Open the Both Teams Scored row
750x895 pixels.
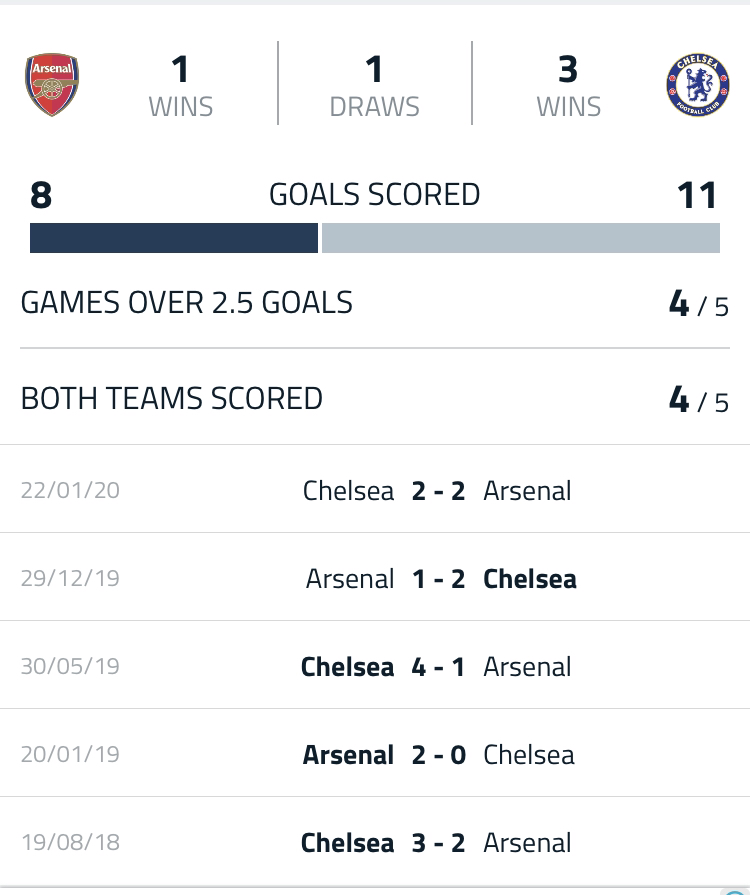(375, 398)
